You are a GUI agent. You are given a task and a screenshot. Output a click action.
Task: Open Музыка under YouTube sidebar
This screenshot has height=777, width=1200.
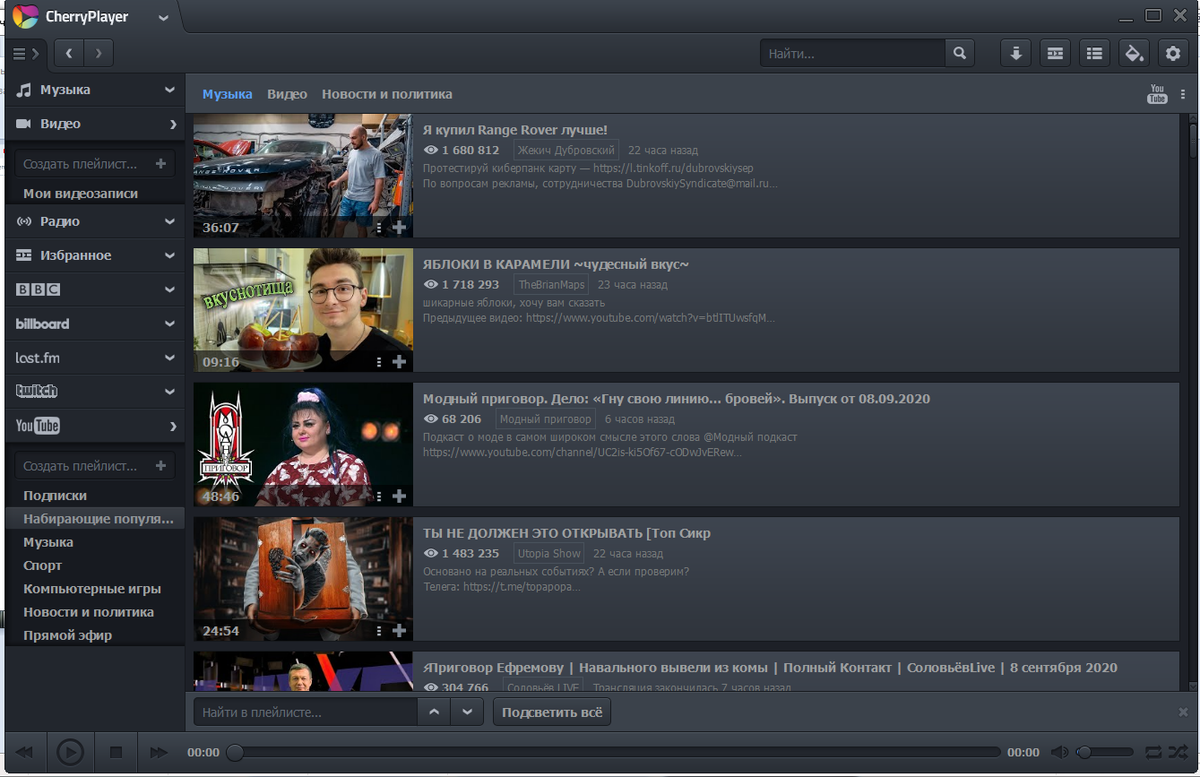48,542
